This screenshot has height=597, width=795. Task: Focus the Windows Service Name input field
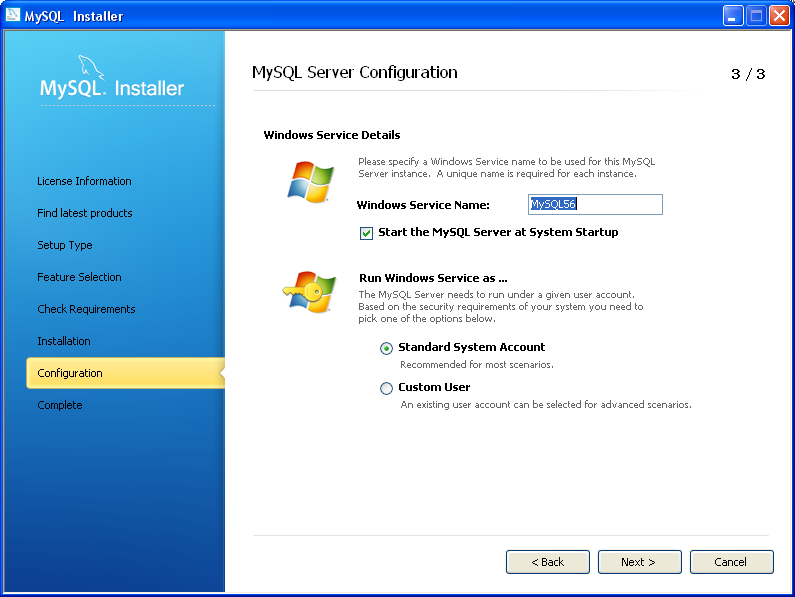point(595,204)
